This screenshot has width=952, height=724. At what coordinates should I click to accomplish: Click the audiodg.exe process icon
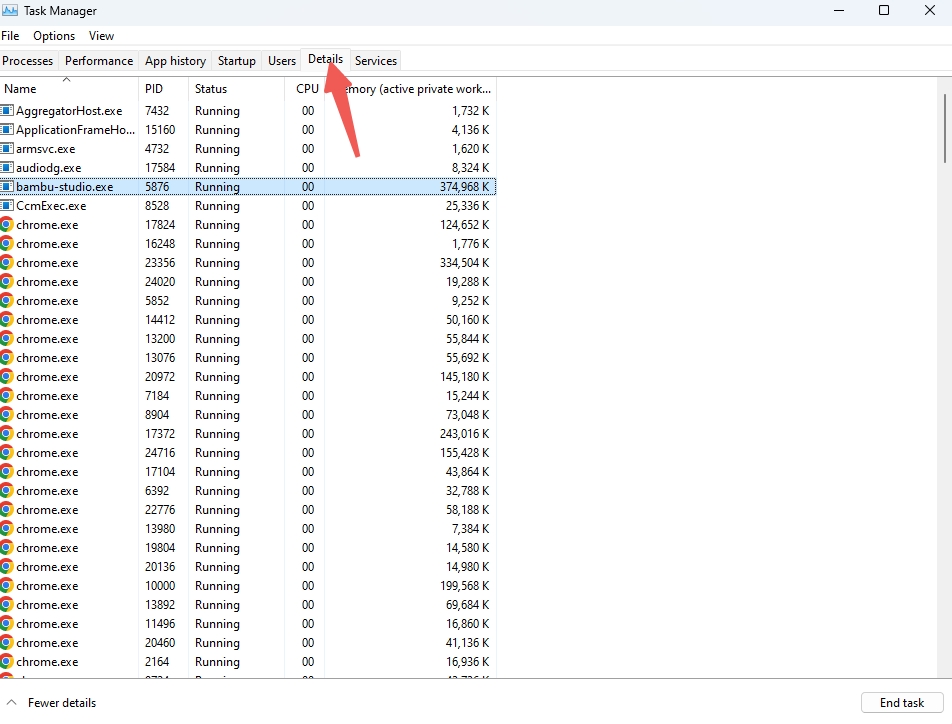tap(7, 168)
